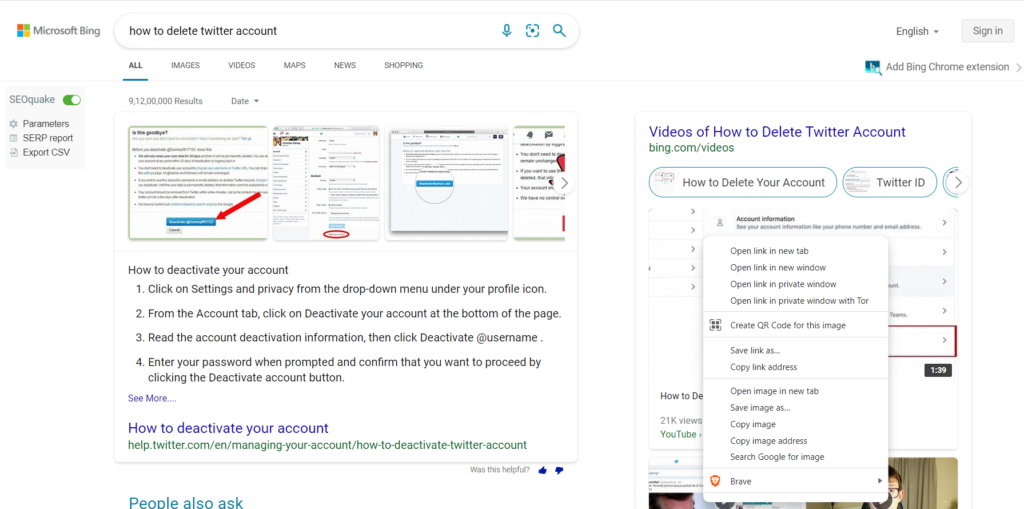Click the help.twitter.com URL text
1024x509 pixels.
point(327,445)
